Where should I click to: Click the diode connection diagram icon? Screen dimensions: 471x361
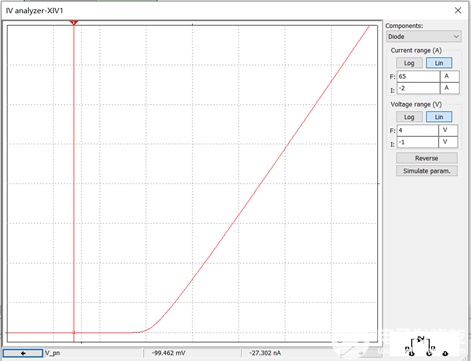click(426, 346)
